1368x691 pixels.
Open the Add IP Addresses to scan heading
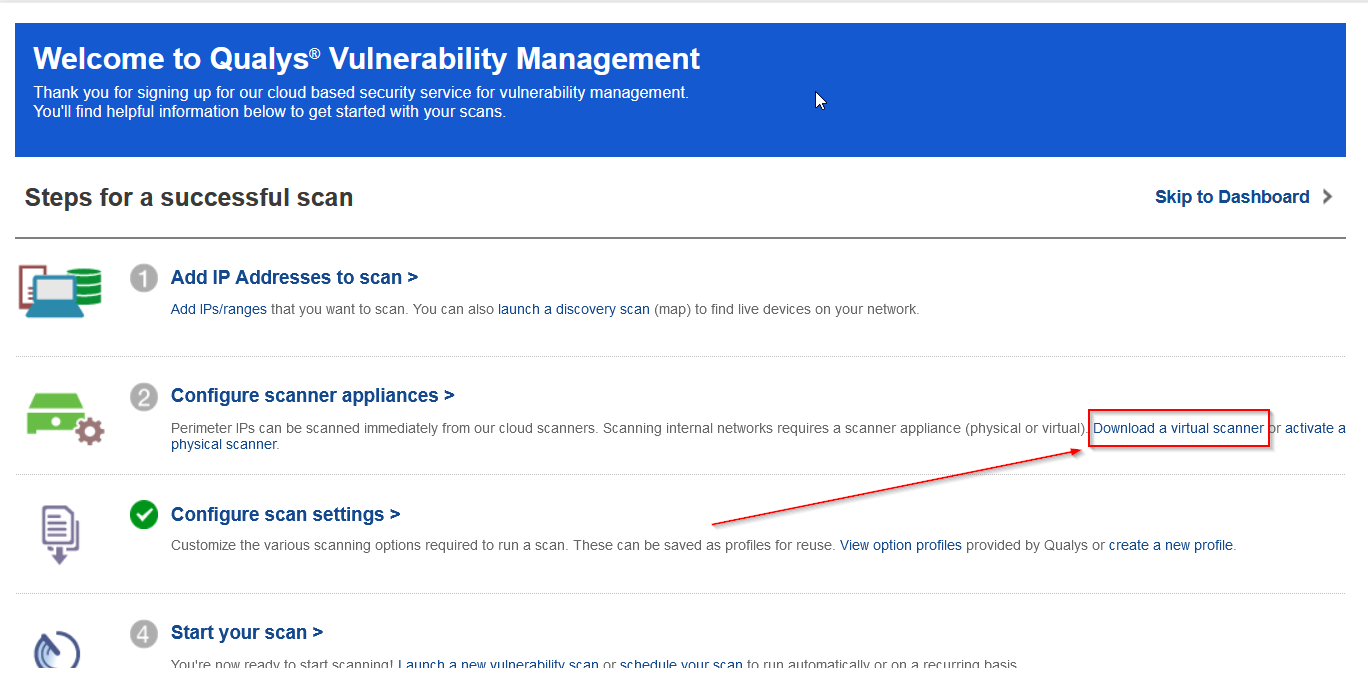pos(294,277)
